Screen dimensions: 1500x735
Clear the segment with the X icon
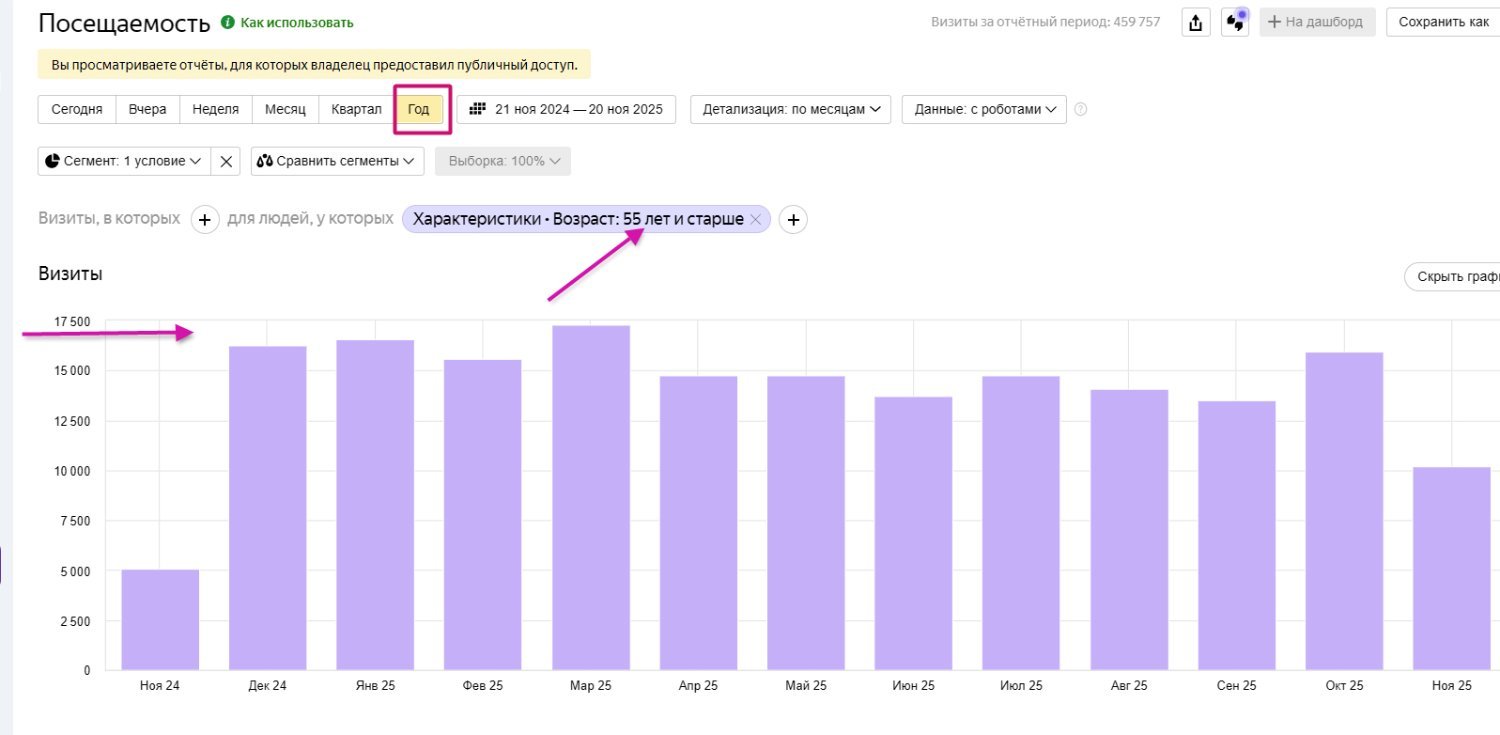pyautogui.click(x=226, y=161)
